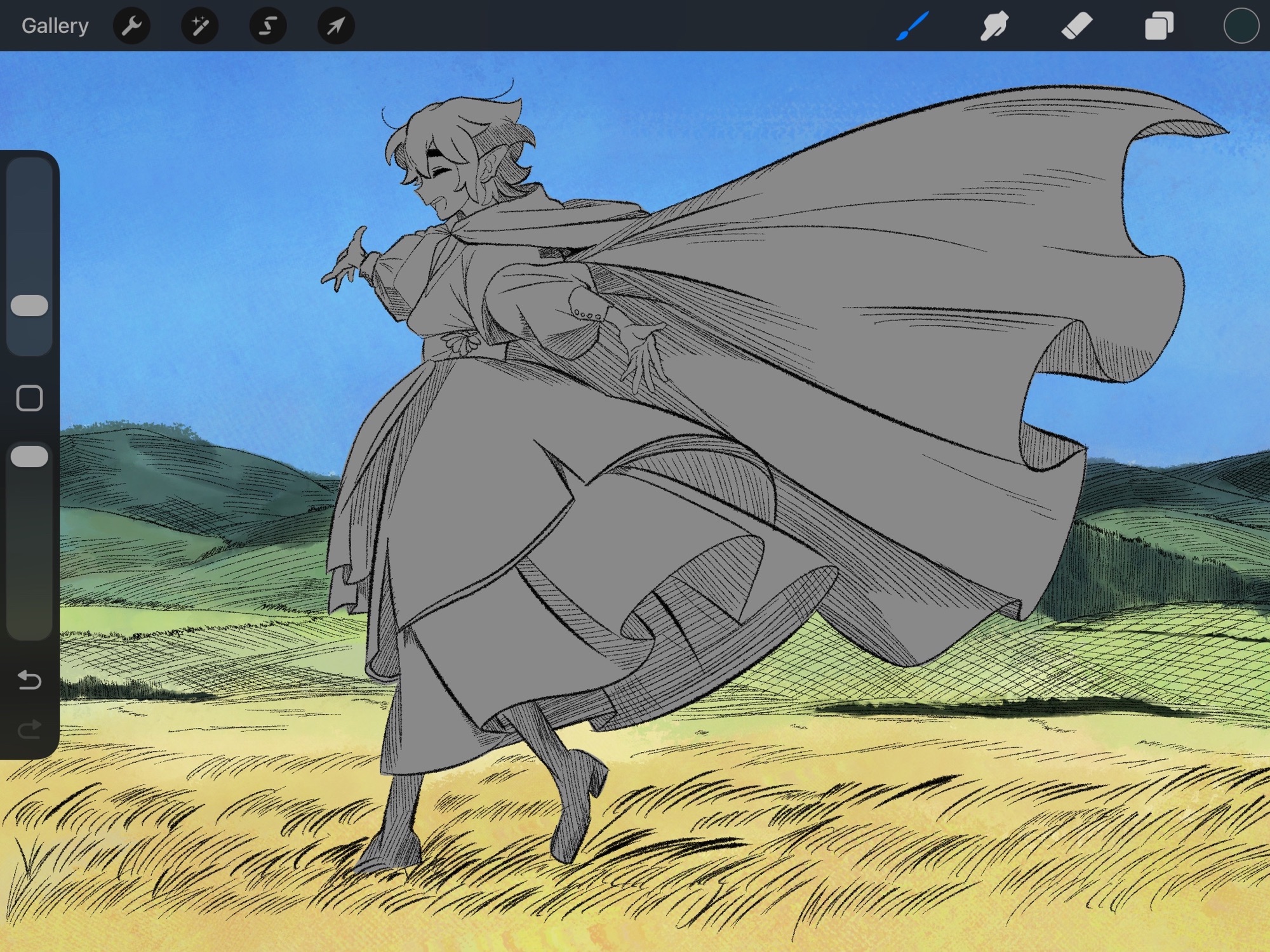This screenshot has height=952, width=1270.
Task: Open the Actions wrench menu
Action: pyautogui.click(x=131, y=26)
